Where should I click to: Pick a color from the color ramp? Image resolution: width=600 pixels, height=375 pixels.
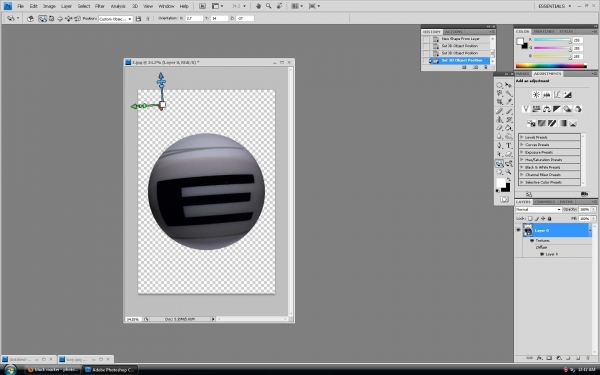pos(551,66)
